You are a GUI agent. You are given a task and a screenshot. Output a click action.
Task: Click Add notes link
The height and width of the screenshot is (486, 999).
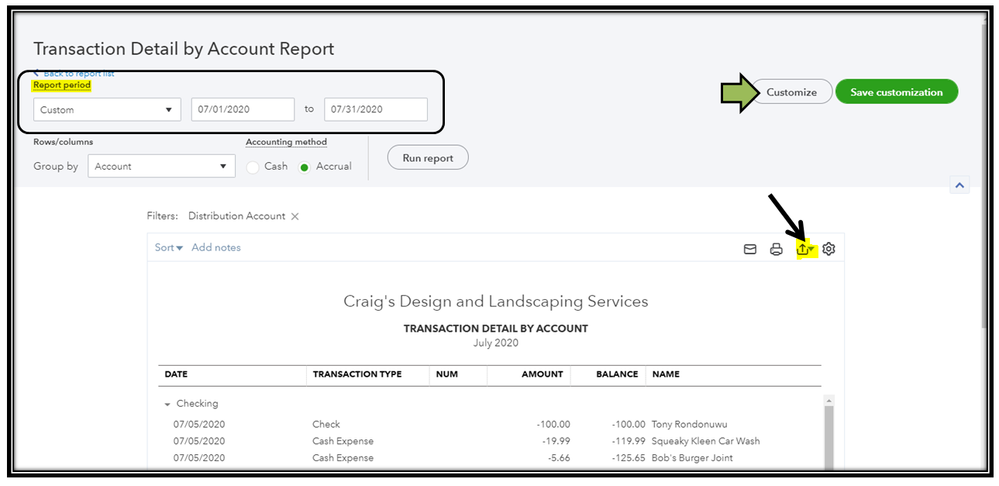216,248
